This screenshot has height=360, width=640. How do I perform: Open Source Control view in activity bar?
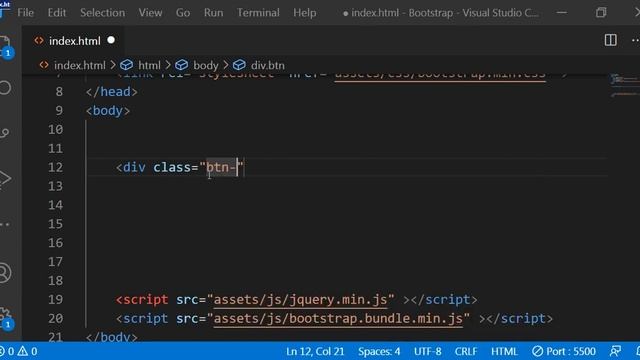[x=4, y=133]
